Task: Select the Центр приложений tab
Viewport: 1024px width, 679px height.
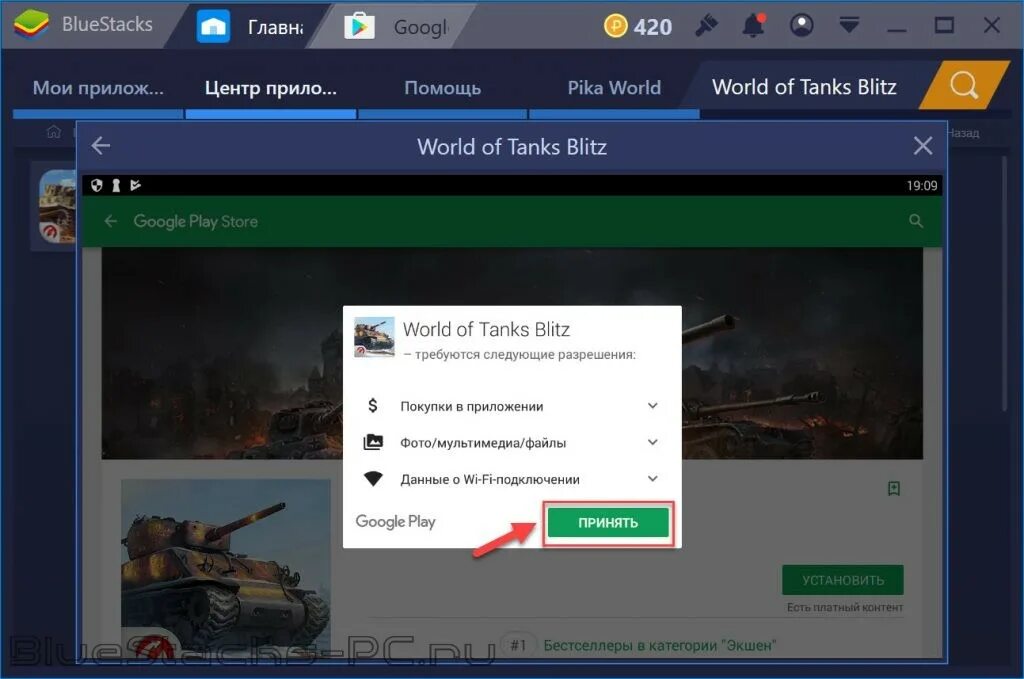Action: tap(271, 88)
